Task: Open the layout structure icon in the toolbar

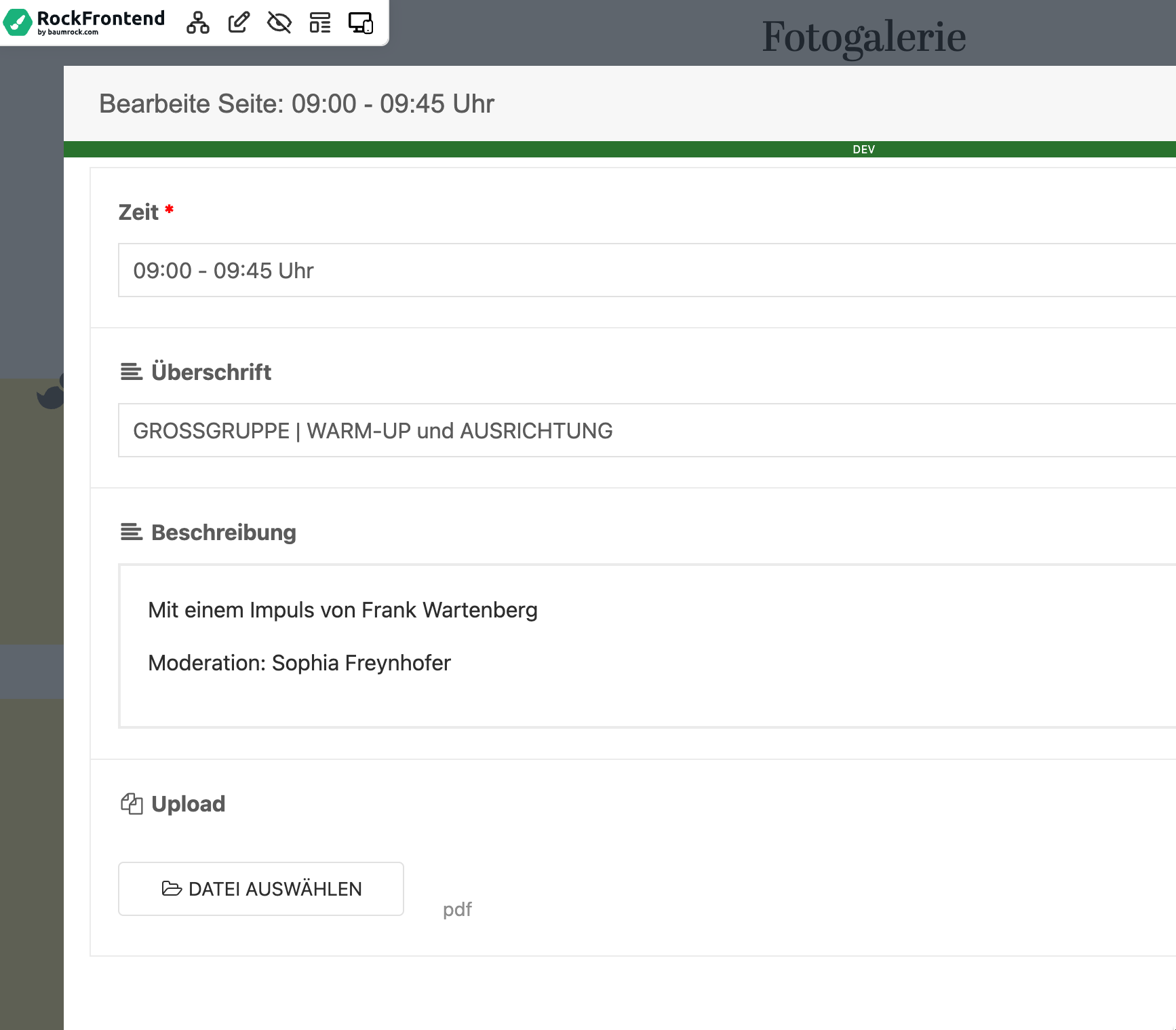Action: pyautogui.click(x=319, y=23)
